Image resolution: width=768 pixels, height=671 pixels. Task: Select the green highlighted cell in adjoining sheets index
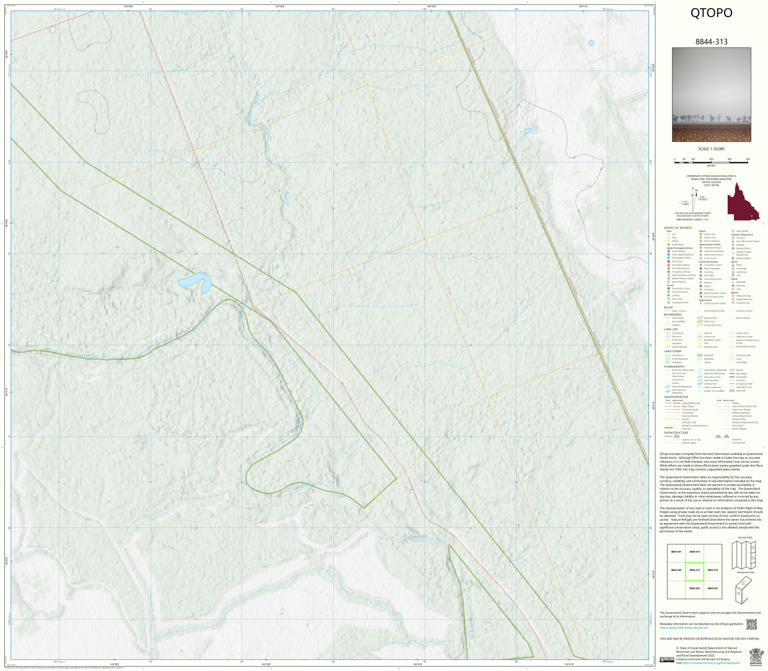(x=694, y=571)
